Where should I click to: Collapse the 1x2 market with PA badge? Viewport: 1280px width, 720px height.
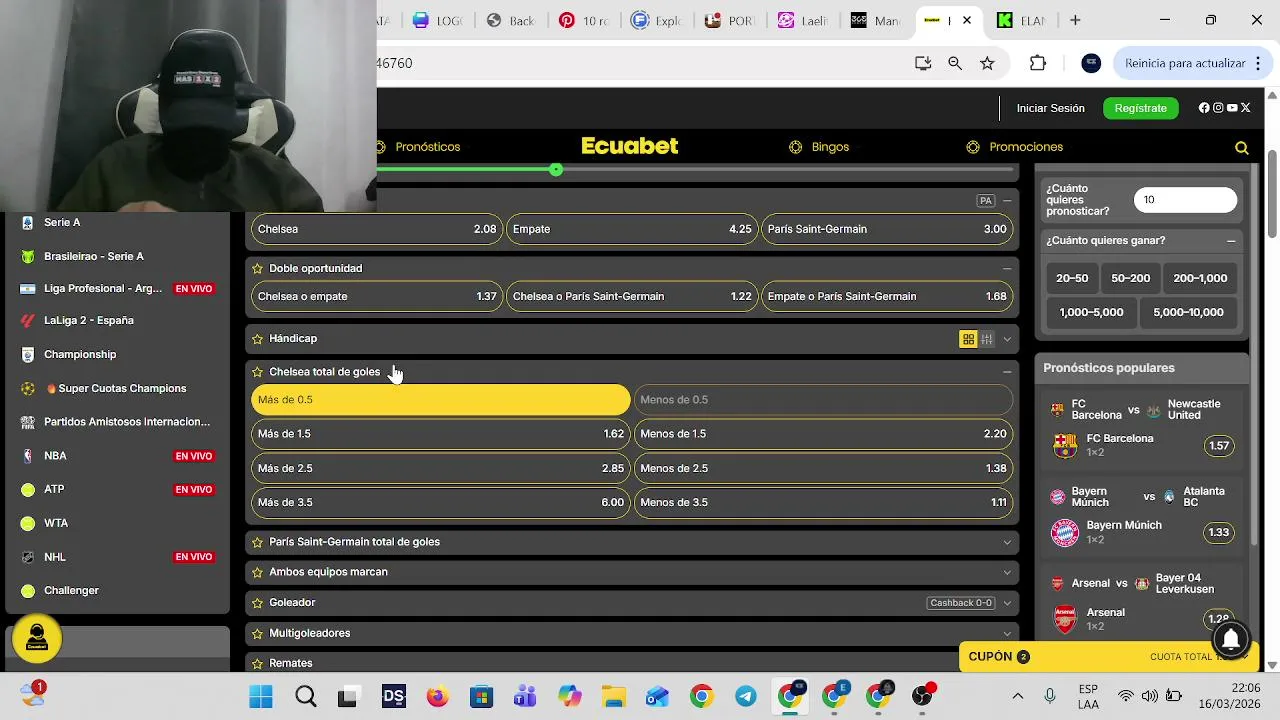coord(1007,201)
